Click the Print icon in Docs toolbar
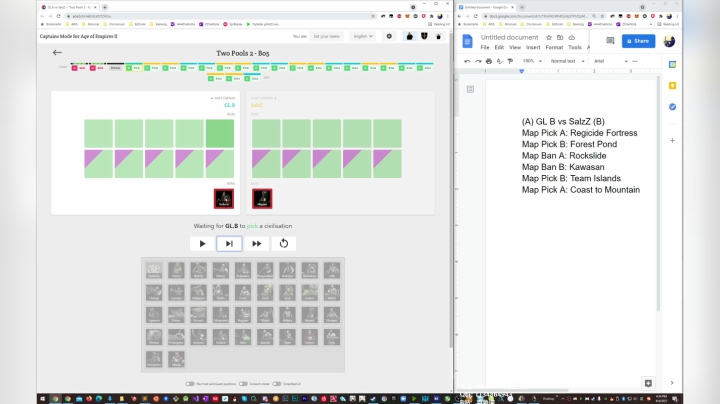This screenshot has height=404, width=720. 489,61
